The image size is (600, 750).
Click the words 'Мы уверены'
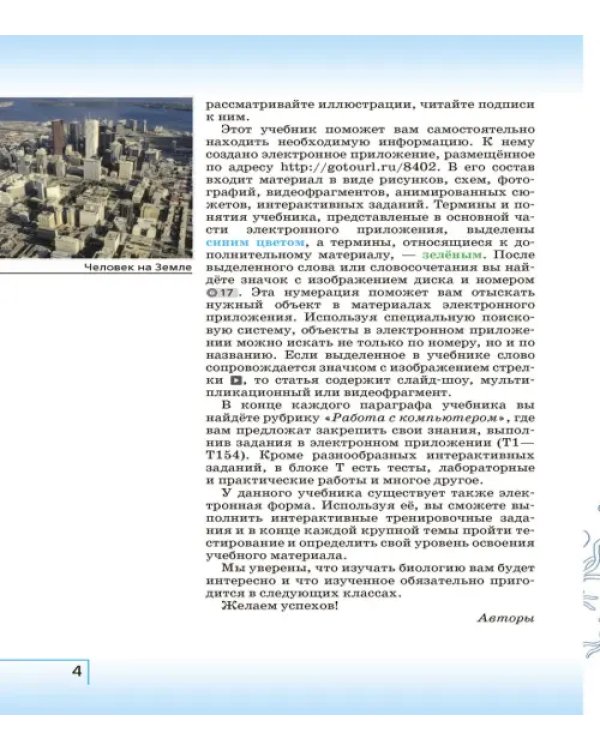coord(266,568)
